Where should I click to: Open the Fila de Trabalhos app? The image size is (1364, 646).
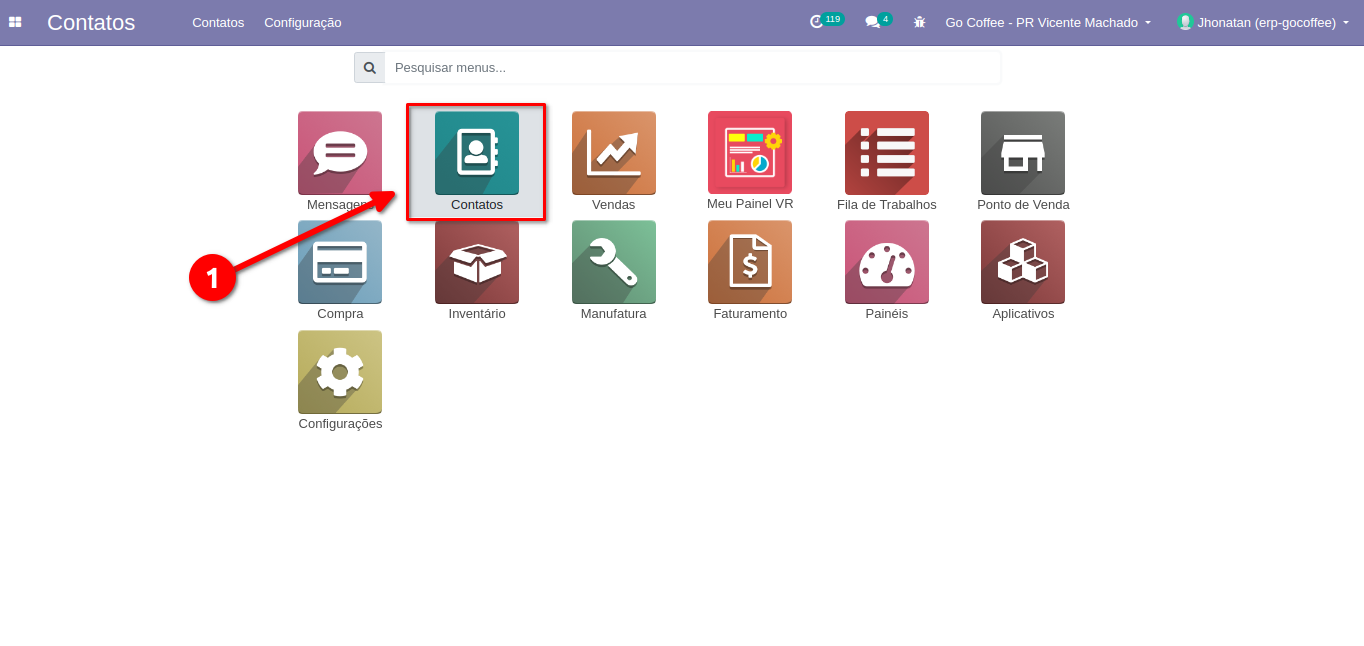pos(886,153)
